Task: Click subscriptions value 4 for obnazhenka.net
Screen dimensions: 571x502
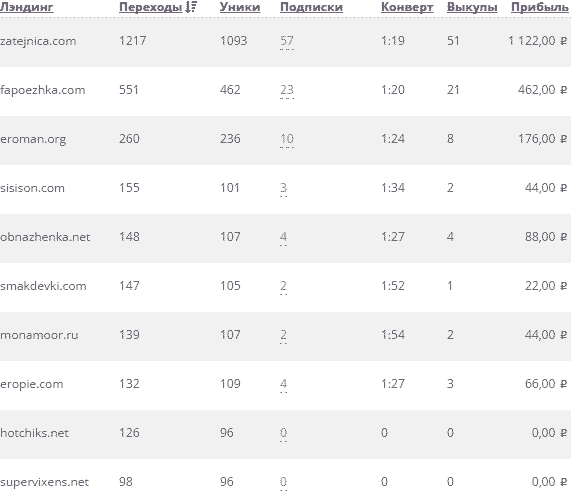Action: [x=283, y=237]
